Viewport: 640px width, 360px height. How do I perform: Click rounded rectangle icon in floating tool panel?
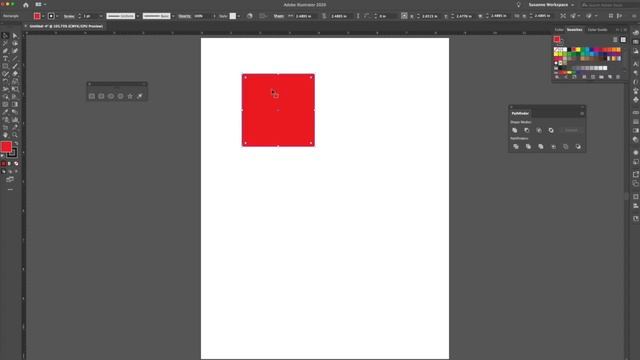(101, 96)
